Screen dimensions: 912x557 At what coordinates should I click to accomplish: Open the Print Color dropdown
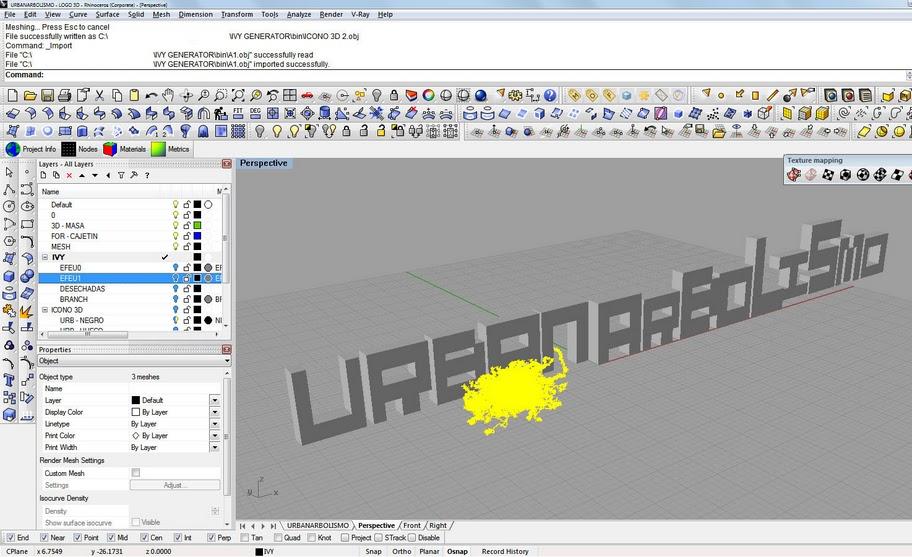tap(215, 435)
